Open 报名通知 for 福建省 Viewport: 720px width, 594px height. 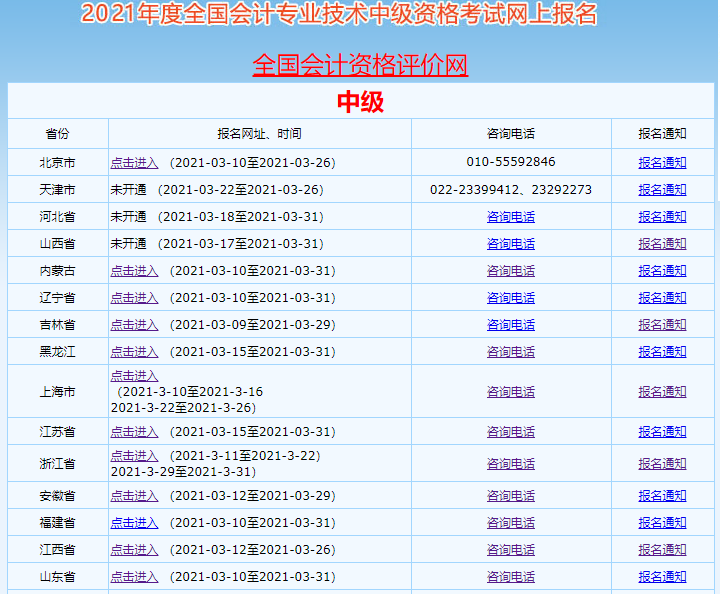pyautogui.click(x=662, y=523)
